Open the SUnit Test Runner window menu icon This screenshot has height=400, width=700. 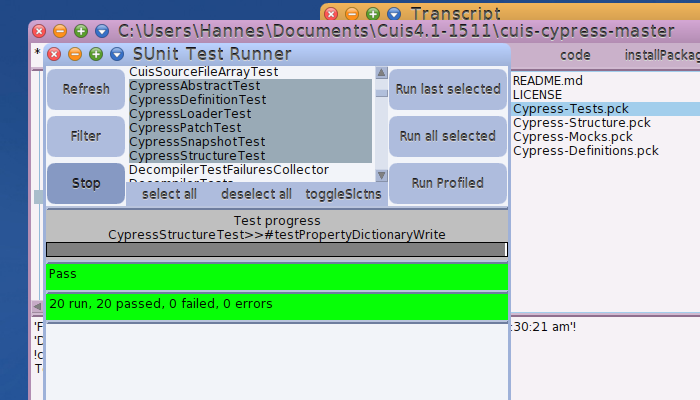[x=117, y=54]
